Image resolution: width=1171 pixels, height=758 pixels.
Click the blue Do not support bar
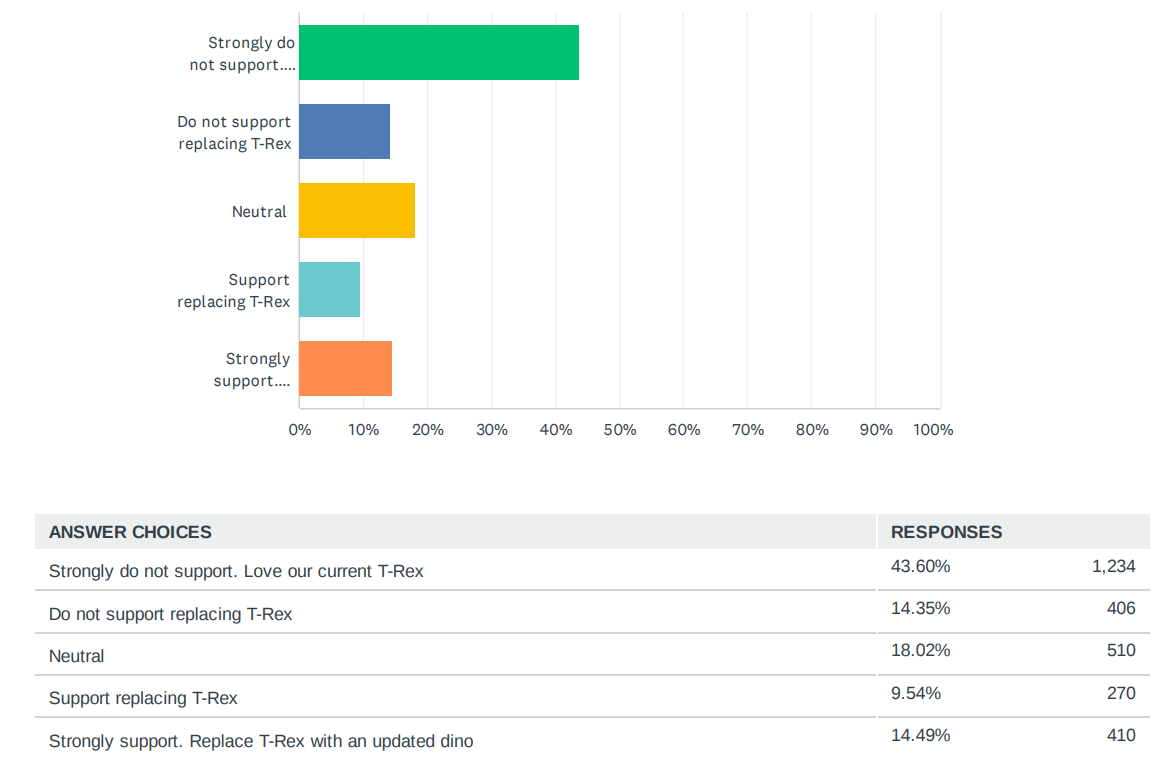point(344,131)
